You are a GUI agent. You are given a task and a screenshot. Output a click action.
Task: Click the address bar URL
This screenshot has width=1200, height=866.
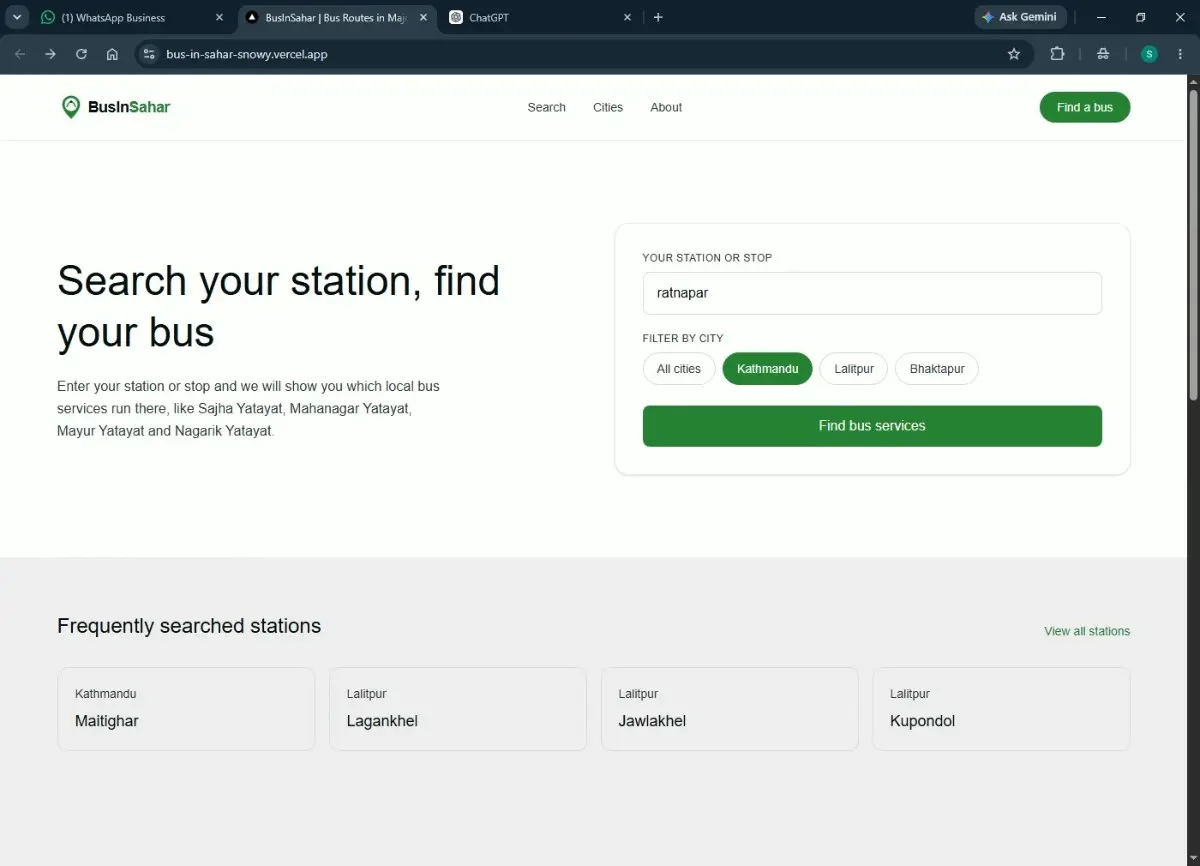[x=247, y=54]
